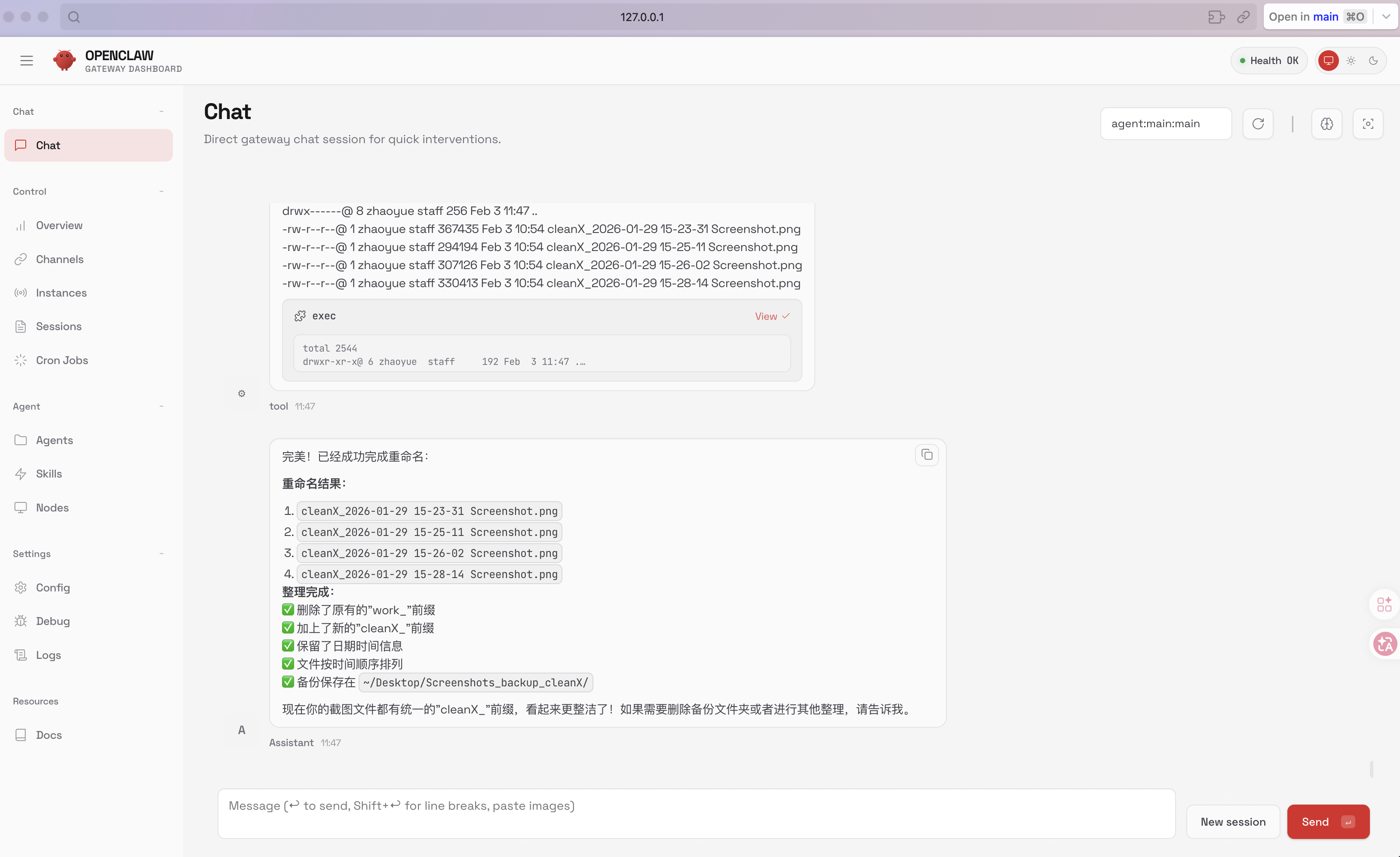Click the translate floating icon
The image size is (1400, 857).
pos(1385,644)
